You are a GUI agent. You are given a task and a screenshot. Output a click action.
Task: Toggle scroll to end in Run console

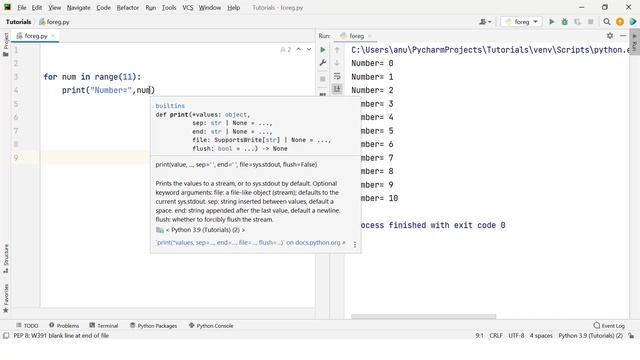pyautogui.click(x=337, y=89)
